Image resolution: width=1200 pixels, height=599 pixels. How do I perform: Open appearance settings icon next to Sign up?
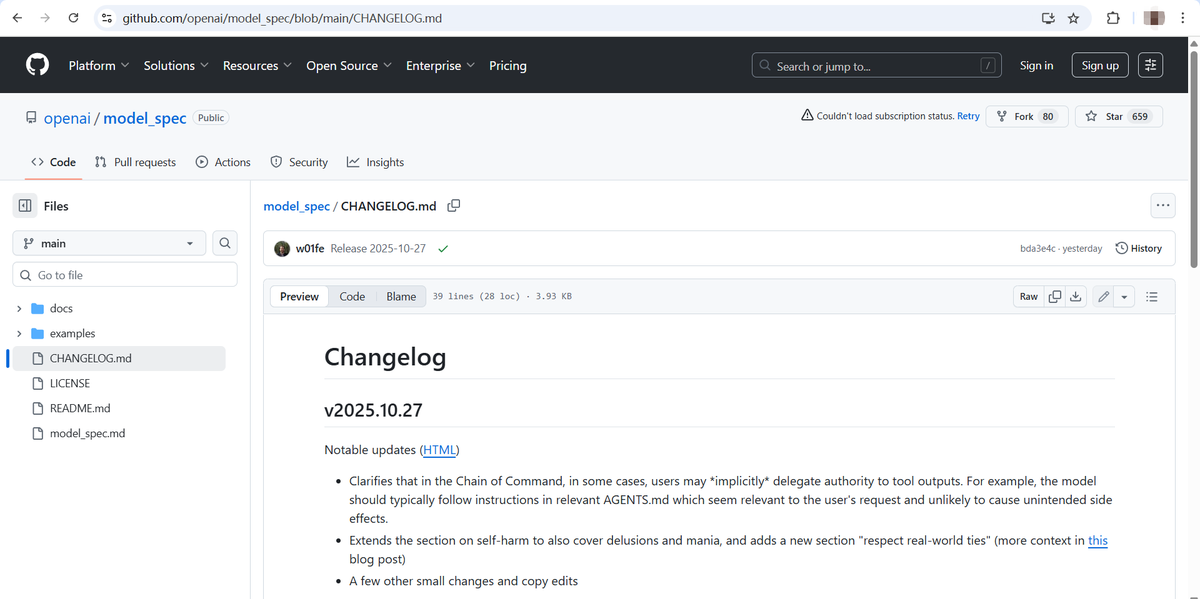pyautogui.click(x=1151, y=65)
